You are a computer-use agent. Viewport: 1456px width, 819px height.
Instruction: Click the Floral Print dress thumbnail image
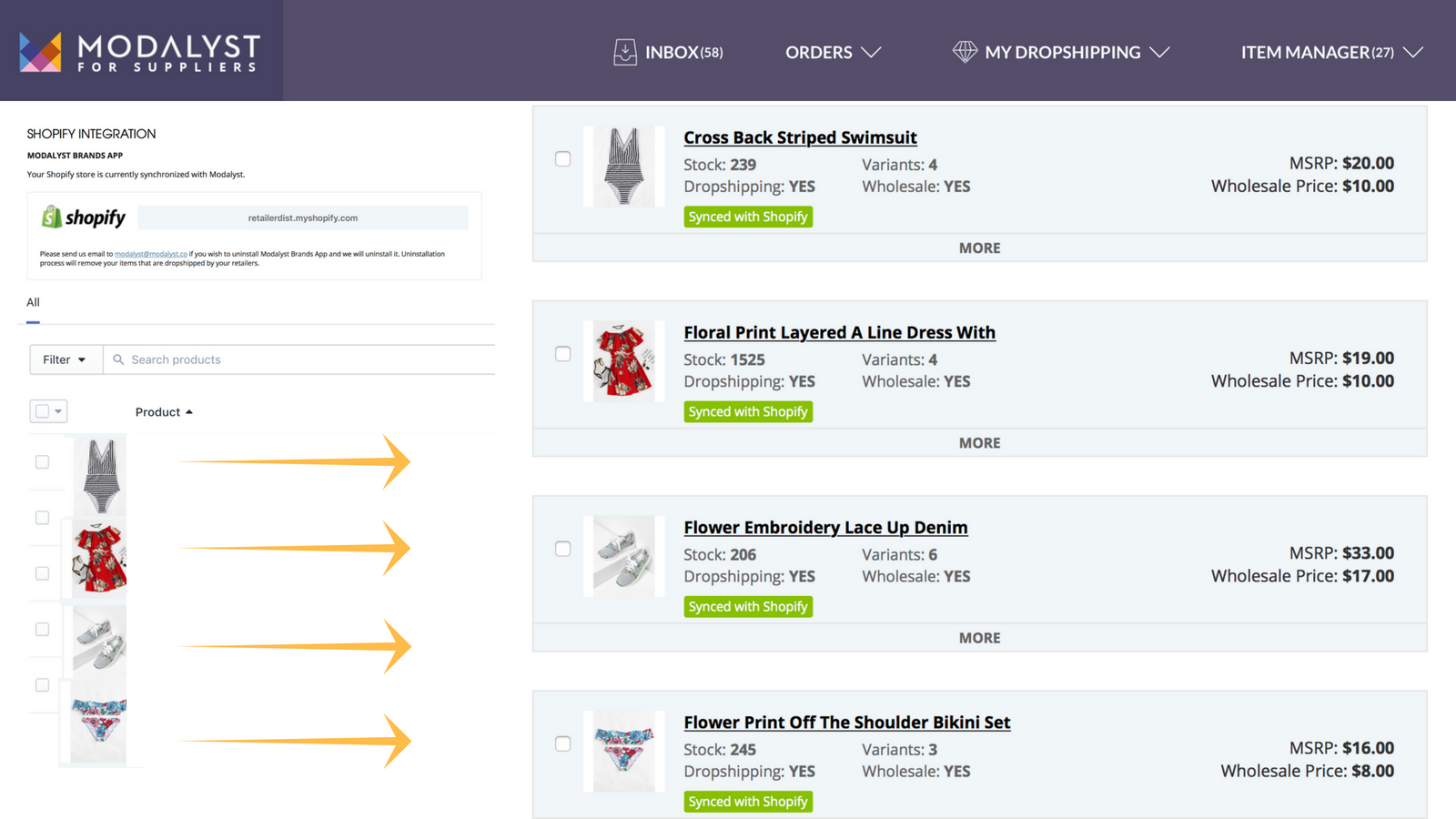[x=624, y=361]
